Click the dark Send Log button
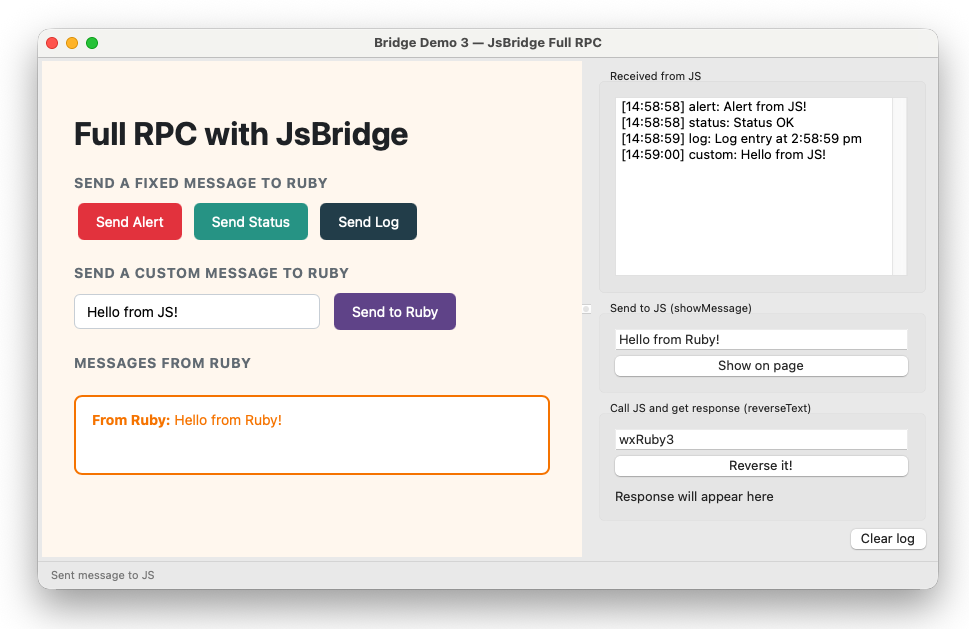 (x=368, y=222)
